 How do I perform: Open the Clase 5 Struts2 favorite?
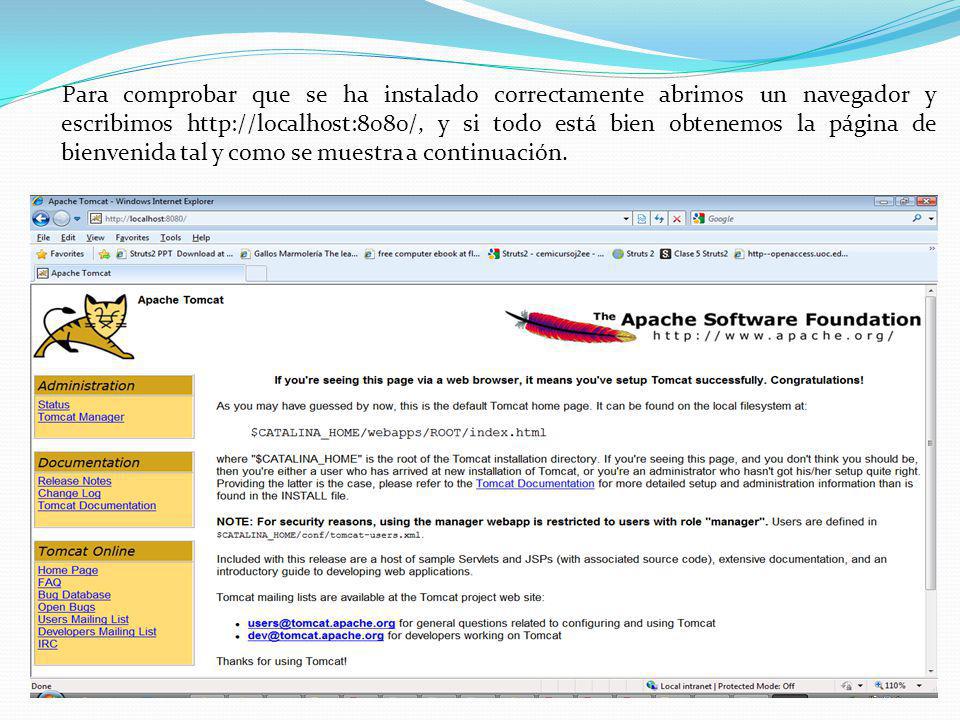694,253
